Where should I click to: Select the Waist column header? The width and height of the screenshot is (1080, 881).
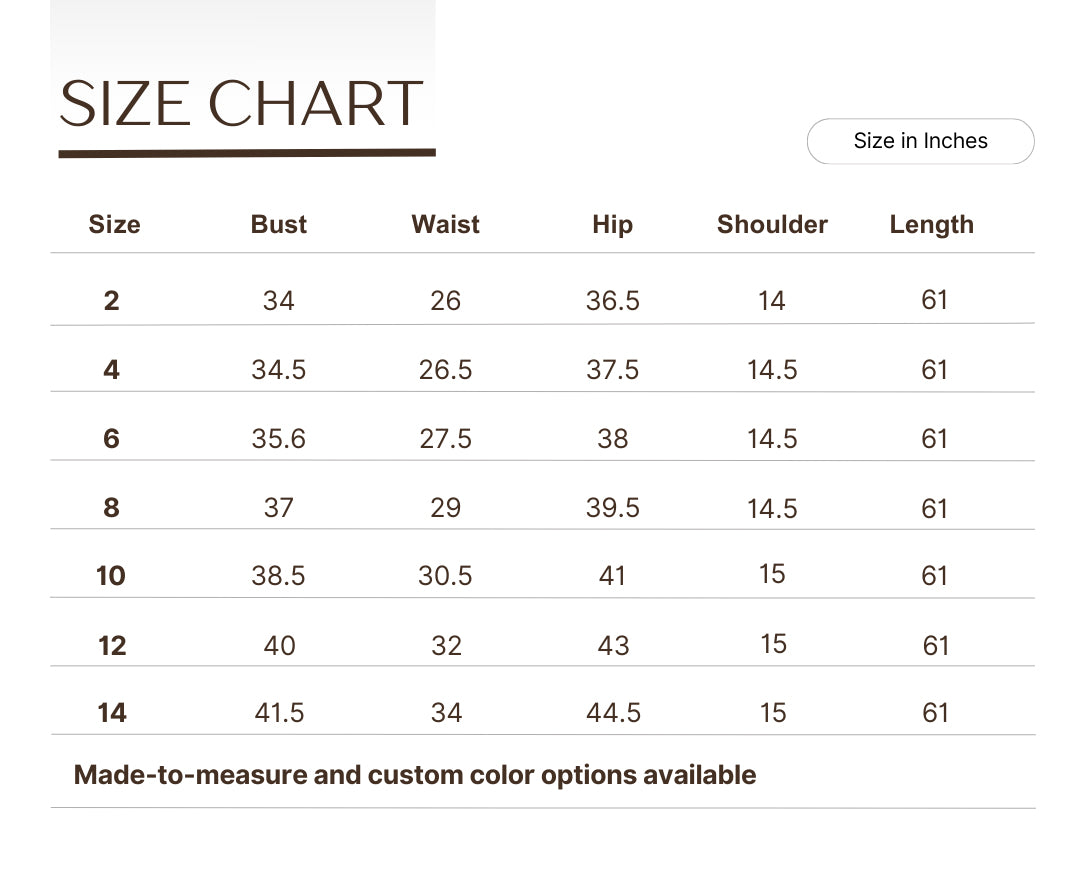tap(445, 225)
